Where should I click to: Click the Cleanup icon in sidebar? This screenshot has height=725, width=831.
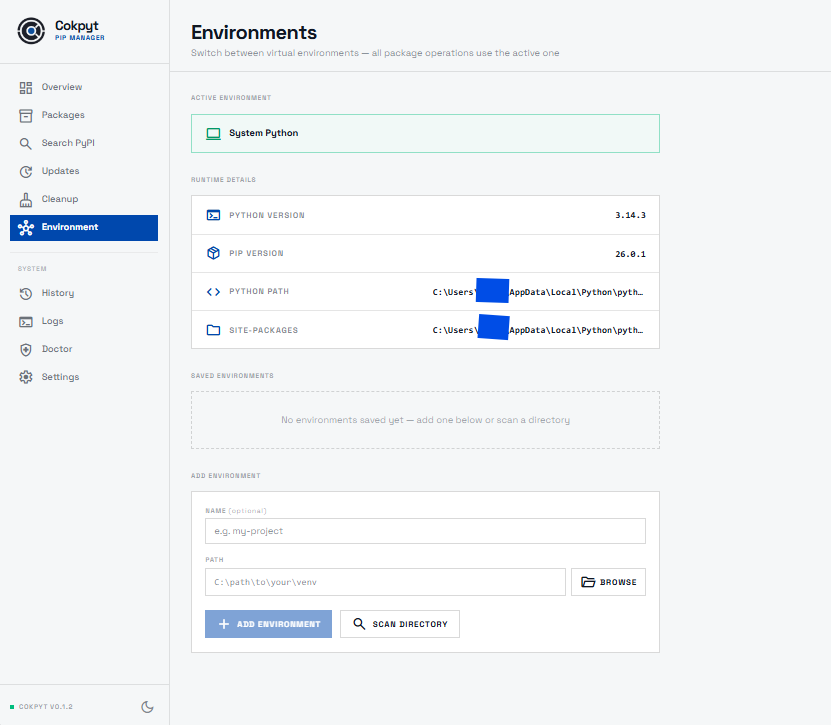point(26,199)
